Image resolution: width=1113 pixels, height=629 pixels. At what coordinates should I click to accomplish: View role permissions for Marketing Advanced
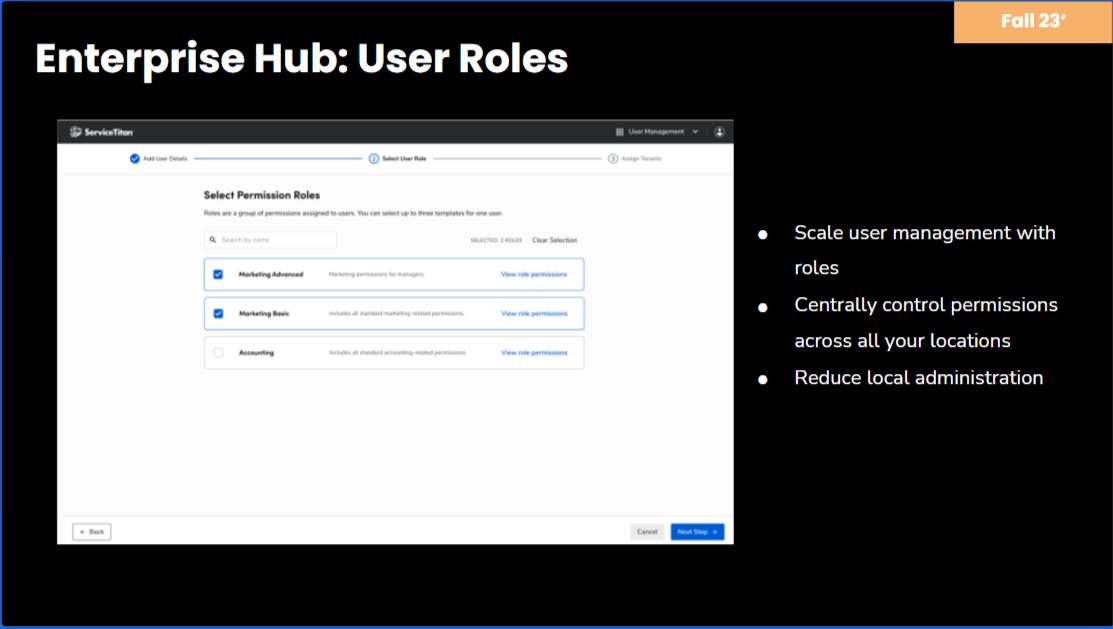(x=534, y=275)
